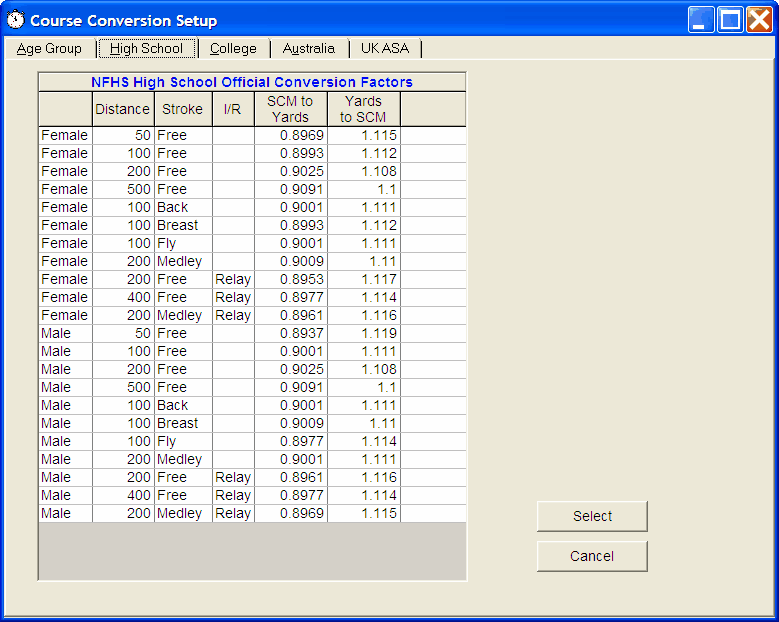The image size is (779, 622).
Task: Click the clock icon in title bar
Action: point(16,20)
